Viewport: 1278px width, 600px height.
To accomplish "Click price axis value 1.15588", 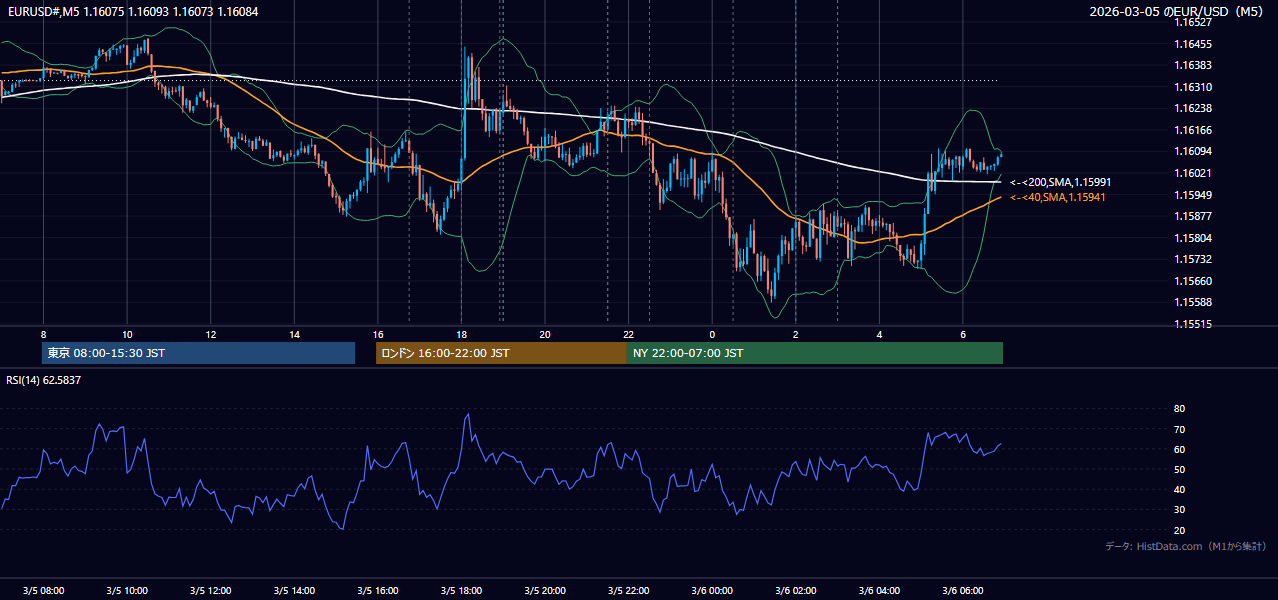I will 1192,302.
